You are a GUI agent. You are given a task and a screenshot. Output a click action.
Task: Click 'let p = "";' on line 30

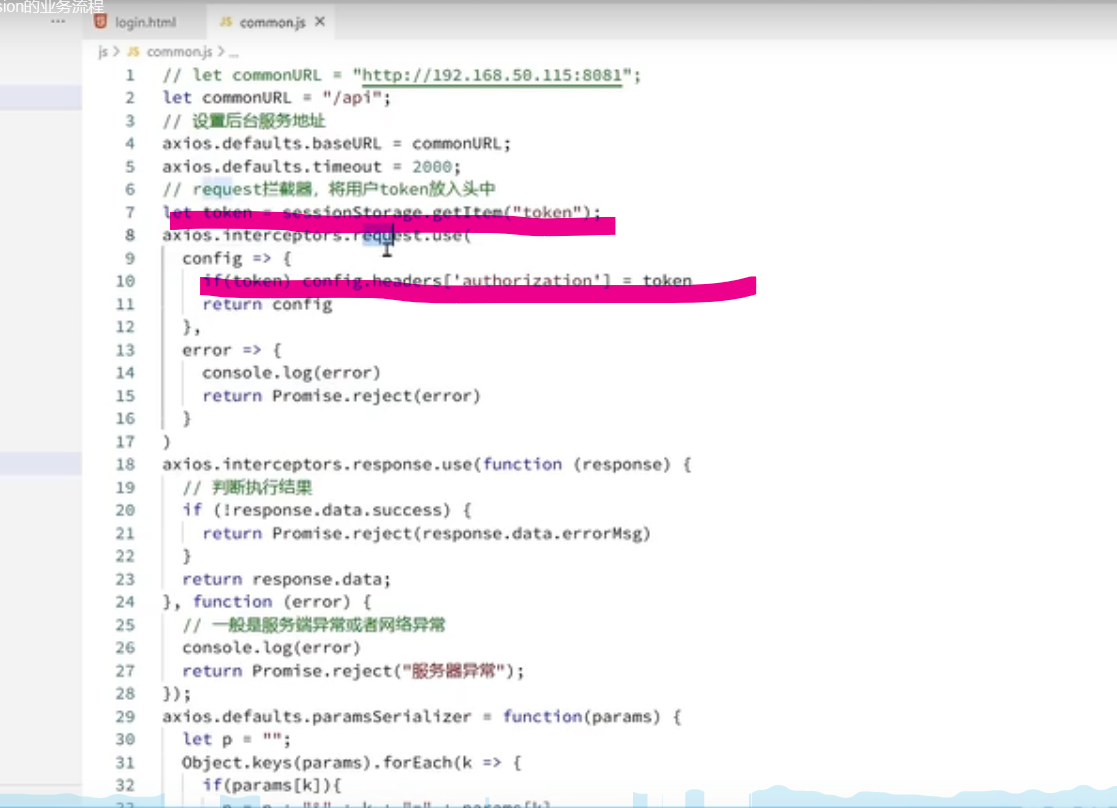click(237, 740)
